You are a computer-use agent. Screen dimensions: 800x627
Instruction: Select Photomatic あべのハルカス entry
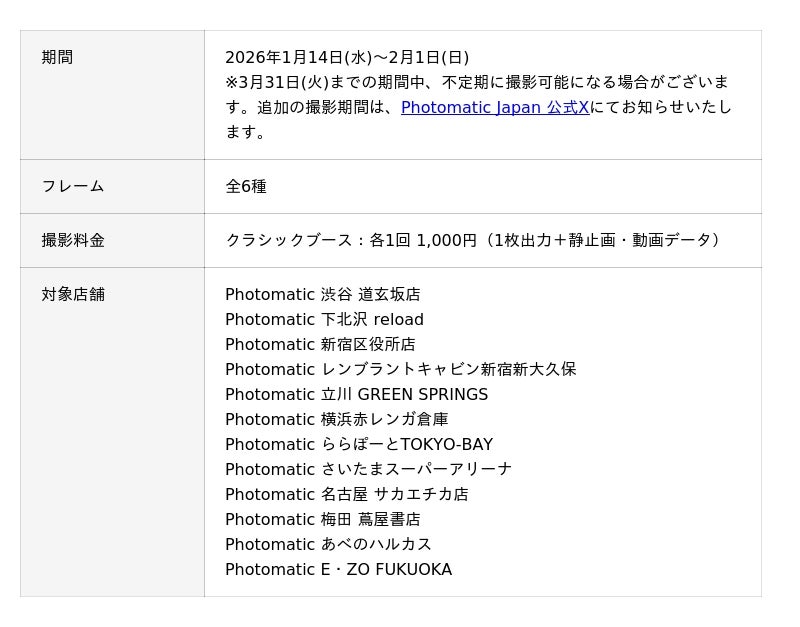(328, 544)
